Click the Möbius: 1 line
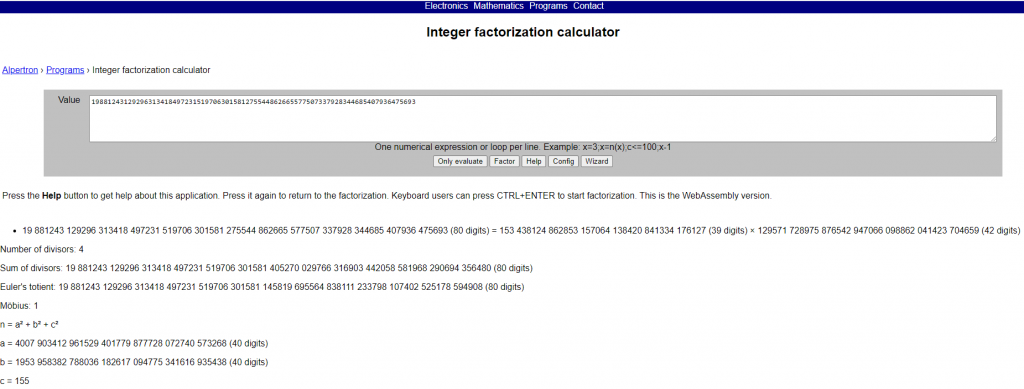 click(19, 305)
